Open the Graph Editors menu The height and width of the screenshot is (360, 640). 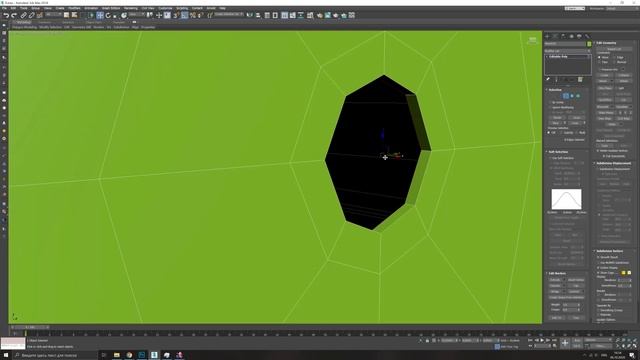click(111, 8)
